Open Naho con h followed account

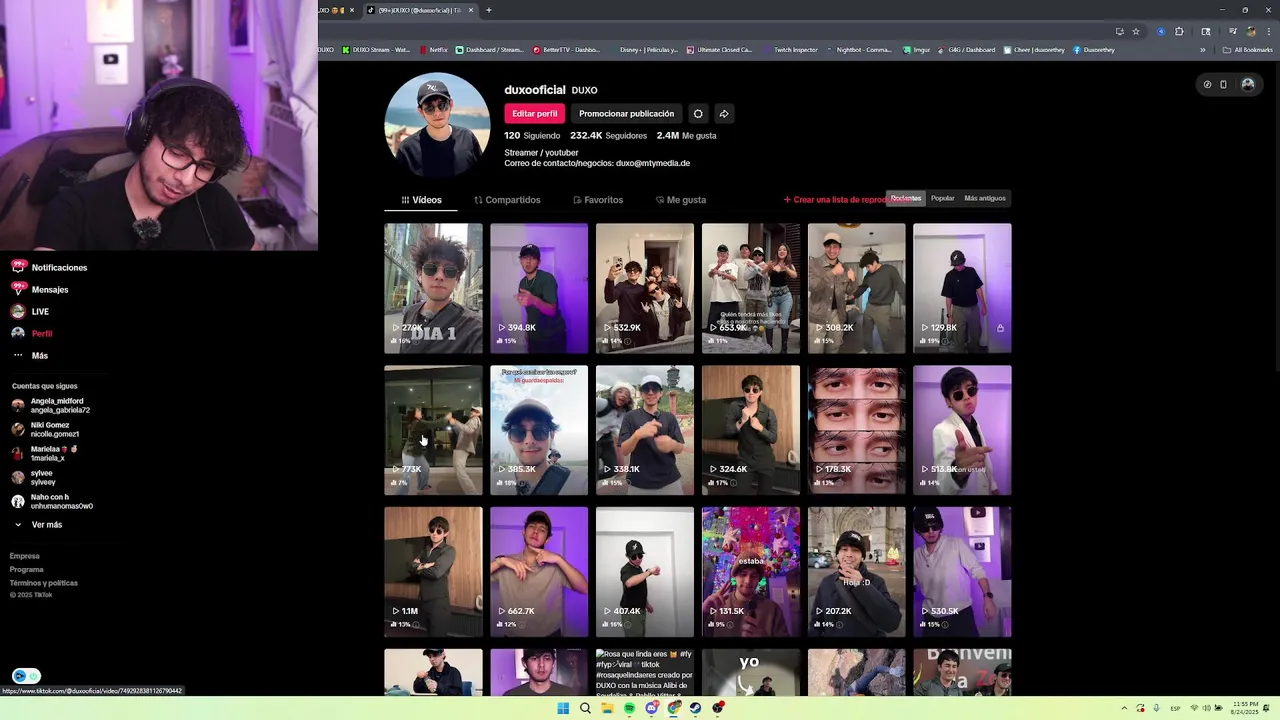click(x=52, y=502)
